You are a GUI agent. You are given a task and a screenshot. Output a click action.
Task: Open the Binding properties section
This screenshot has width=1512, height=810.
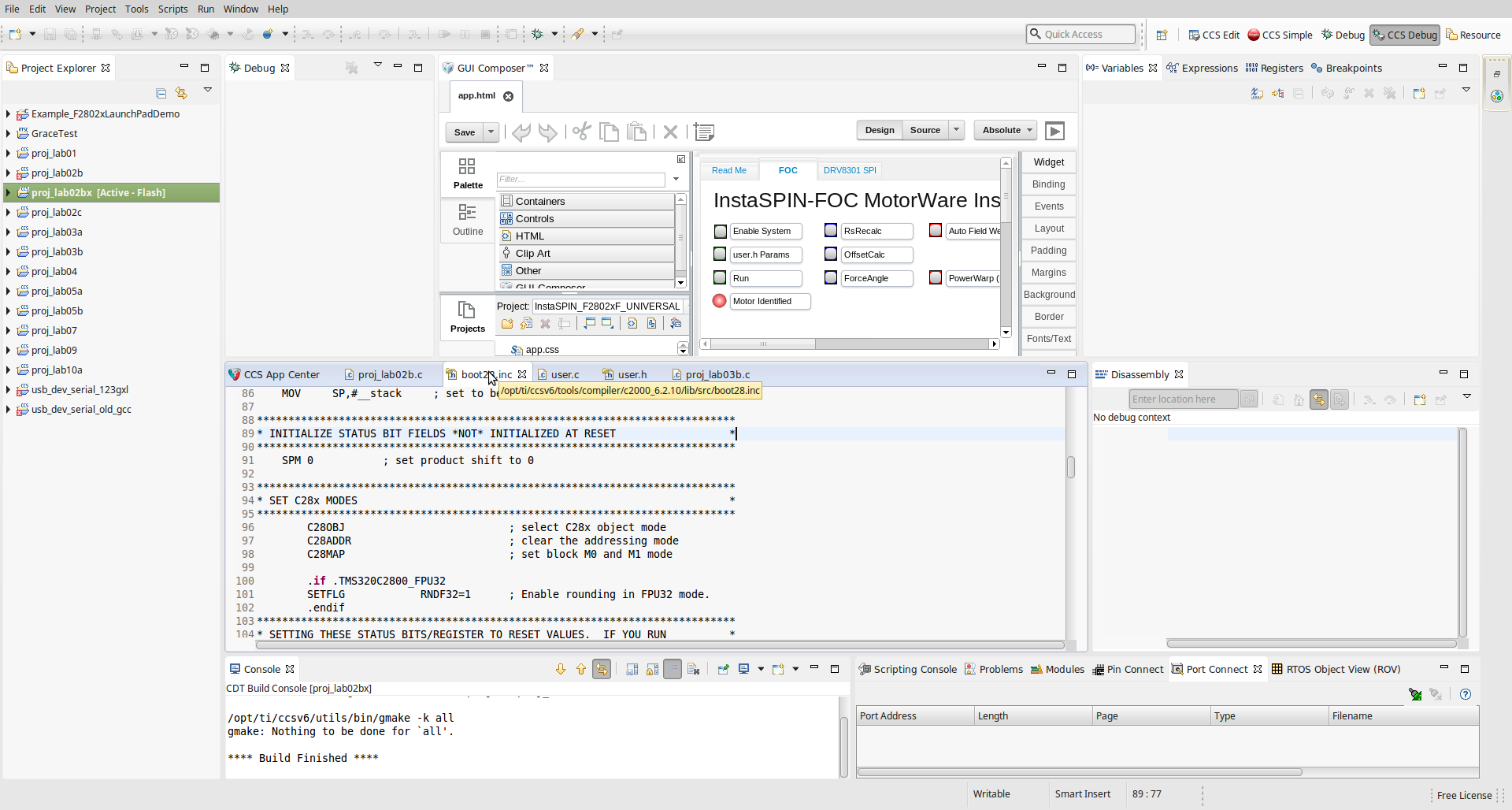click(1048, 184)
